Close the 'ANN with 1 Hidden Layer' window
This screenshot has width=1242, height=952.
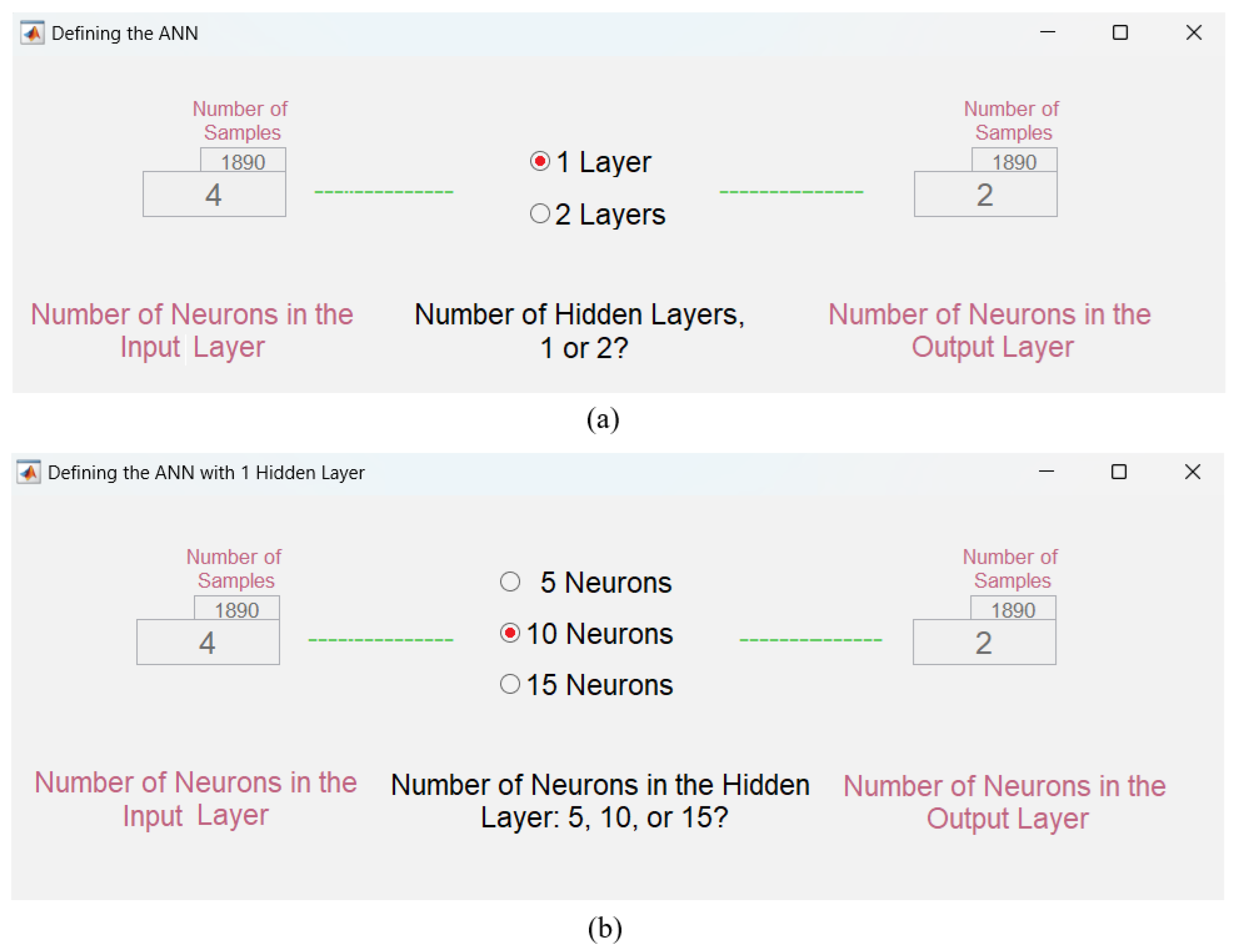coord(1193,472)
